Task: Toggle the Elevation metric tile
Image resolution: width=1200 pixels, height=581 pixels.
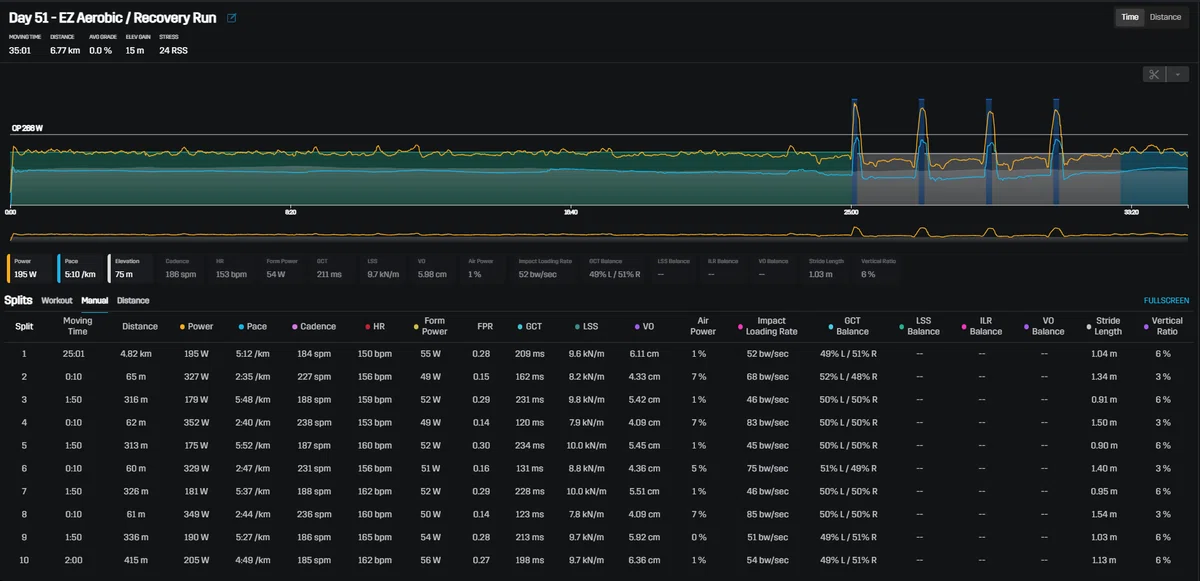Action: point(132,268)
